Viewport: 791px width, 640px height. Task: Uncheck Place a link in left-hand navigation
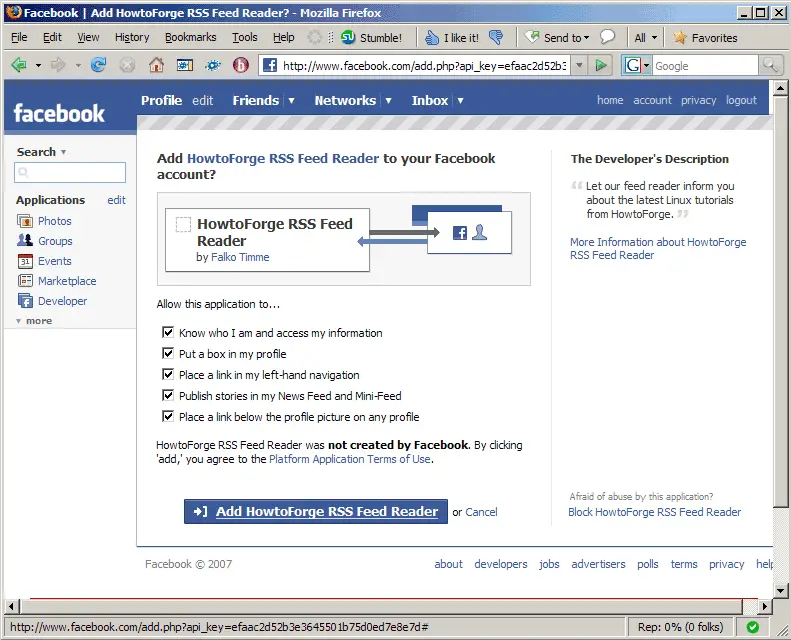click(168, 374)
